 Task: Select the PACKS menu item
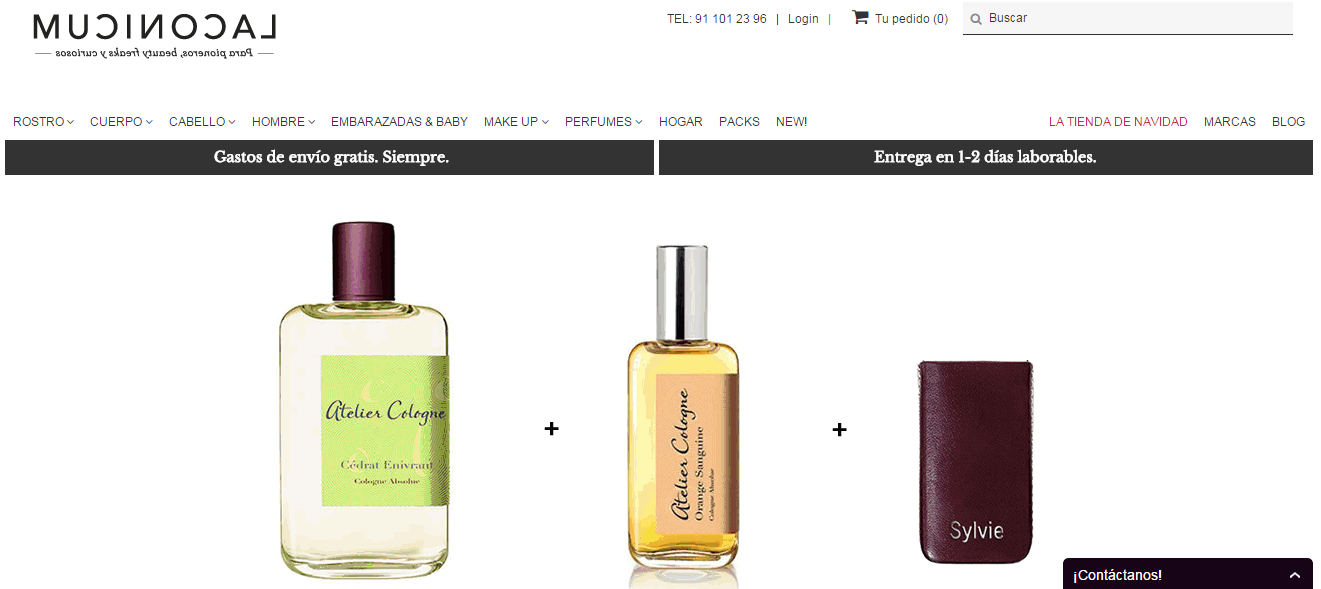click(739, 122)
